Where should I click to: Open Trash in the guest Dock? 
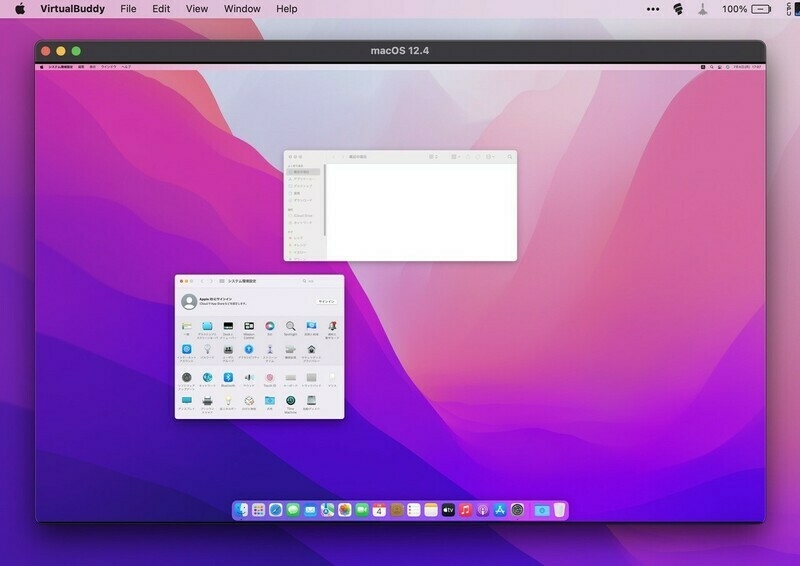click(560, 510)
